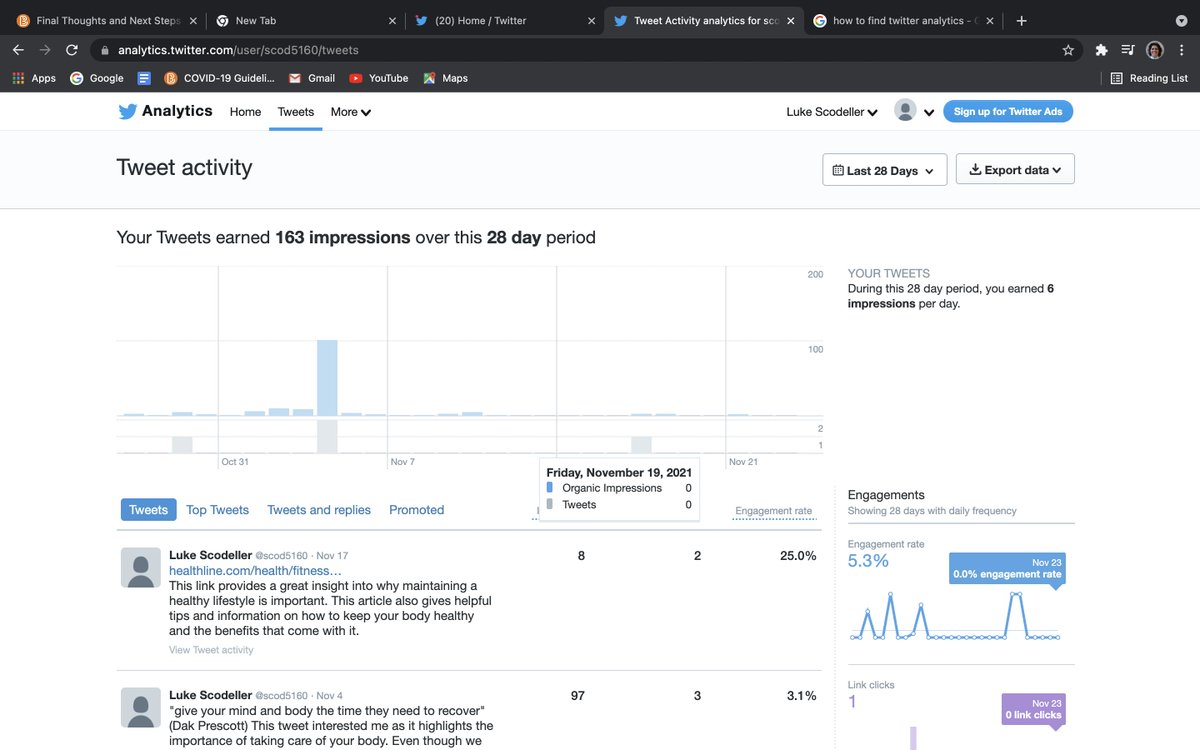Switch to the Promoted tab
This screenshot has width=1200, height=750.
point(416,510)
